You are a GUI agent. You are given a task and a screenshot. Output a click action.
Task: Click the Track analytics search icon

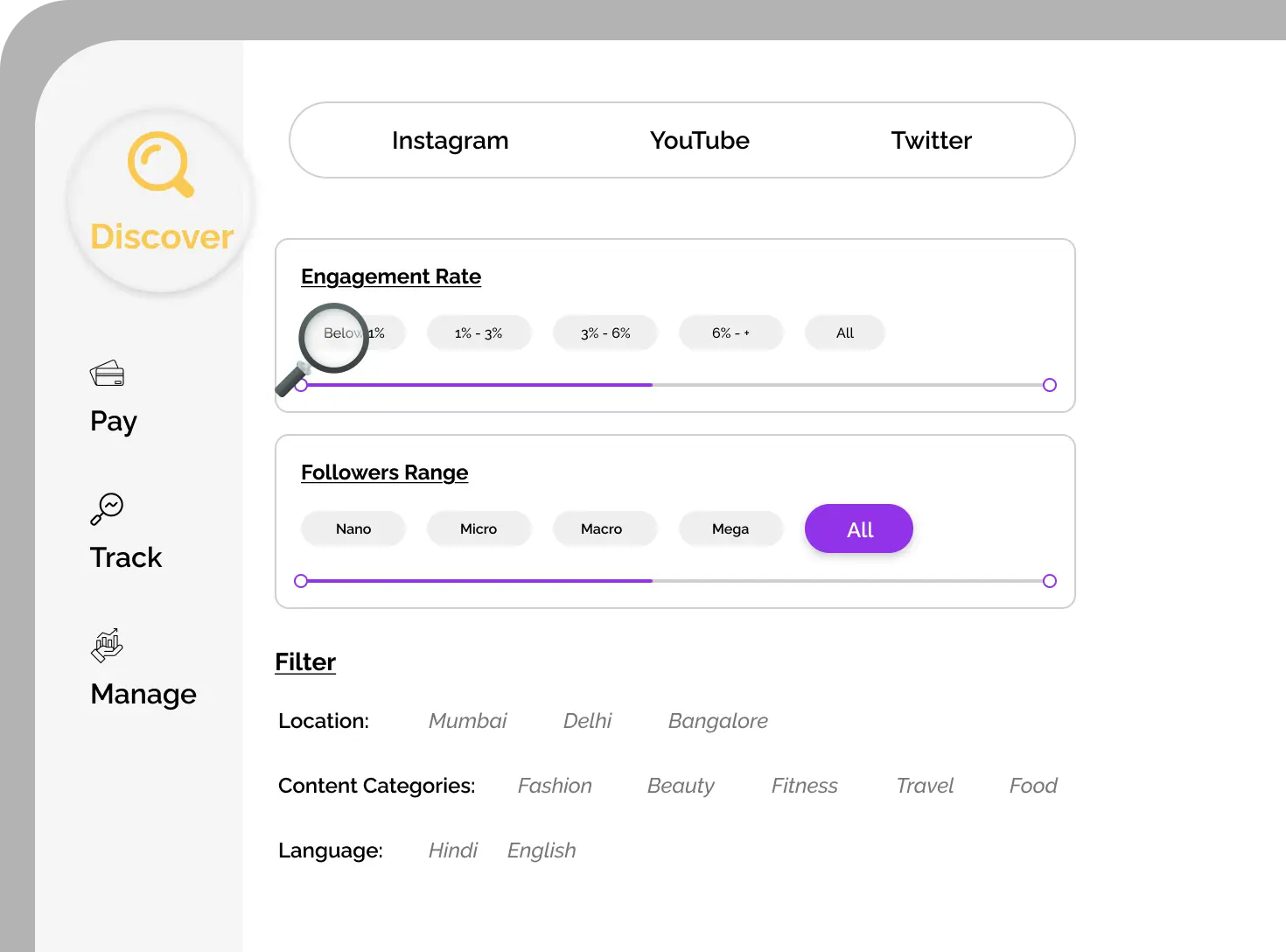coord(107,508)
